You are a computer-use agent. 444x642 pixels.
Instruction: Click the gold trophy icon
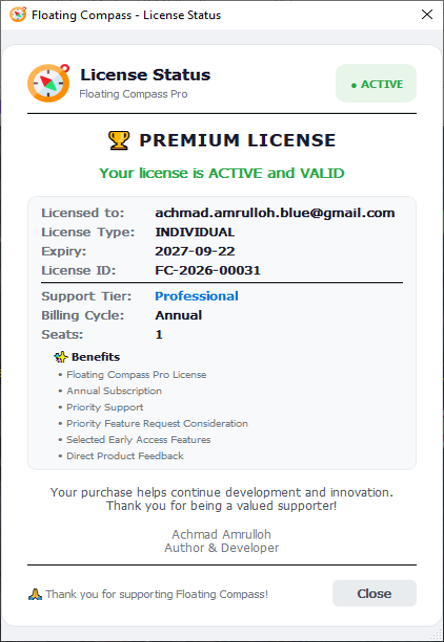[119, 140]
